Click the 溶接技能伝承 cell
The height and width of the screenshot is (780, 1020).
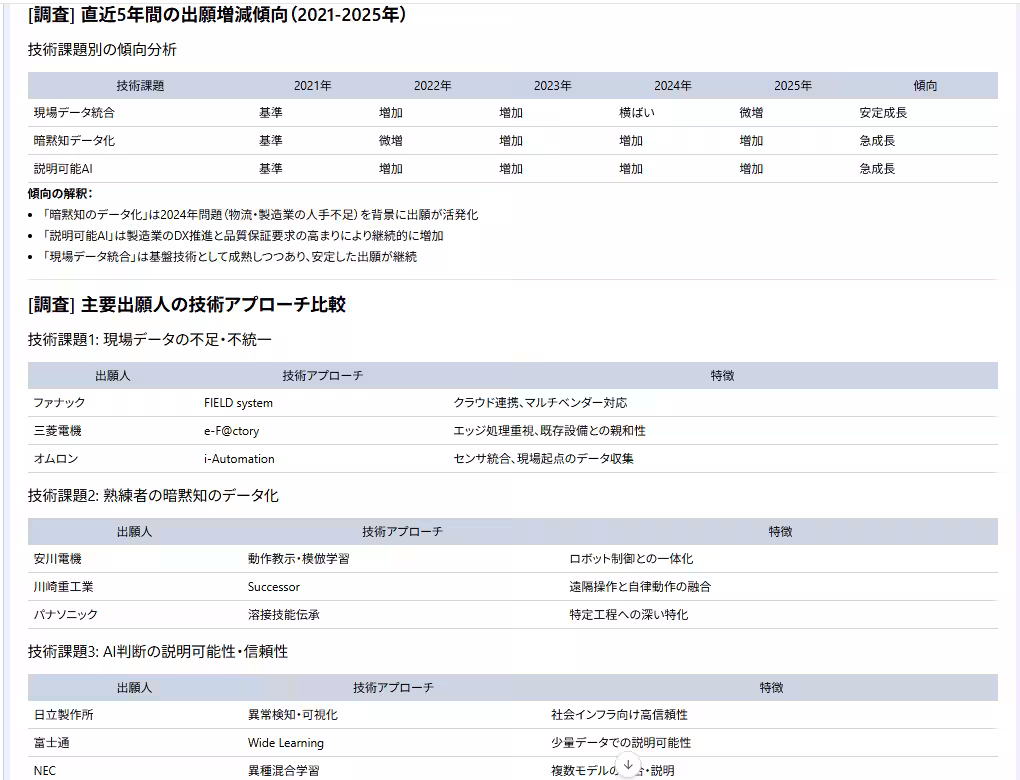point(284,615)
